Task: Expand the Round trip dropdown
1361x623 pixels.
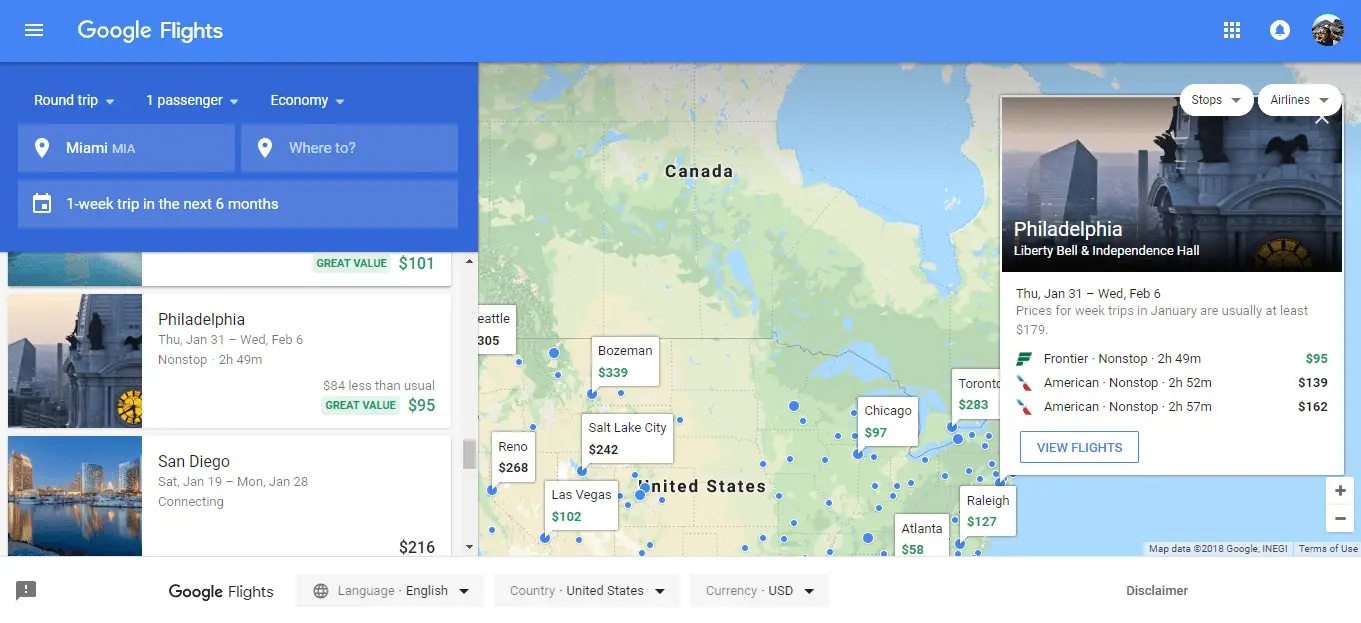Action: (74, 101)
